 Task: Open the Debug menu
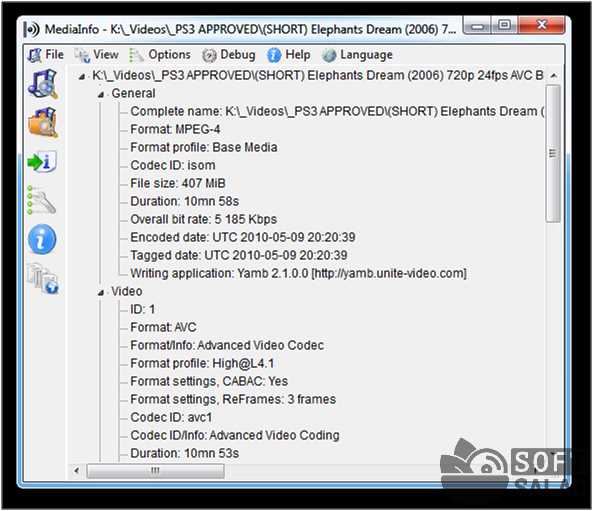(x=229, y=55)
